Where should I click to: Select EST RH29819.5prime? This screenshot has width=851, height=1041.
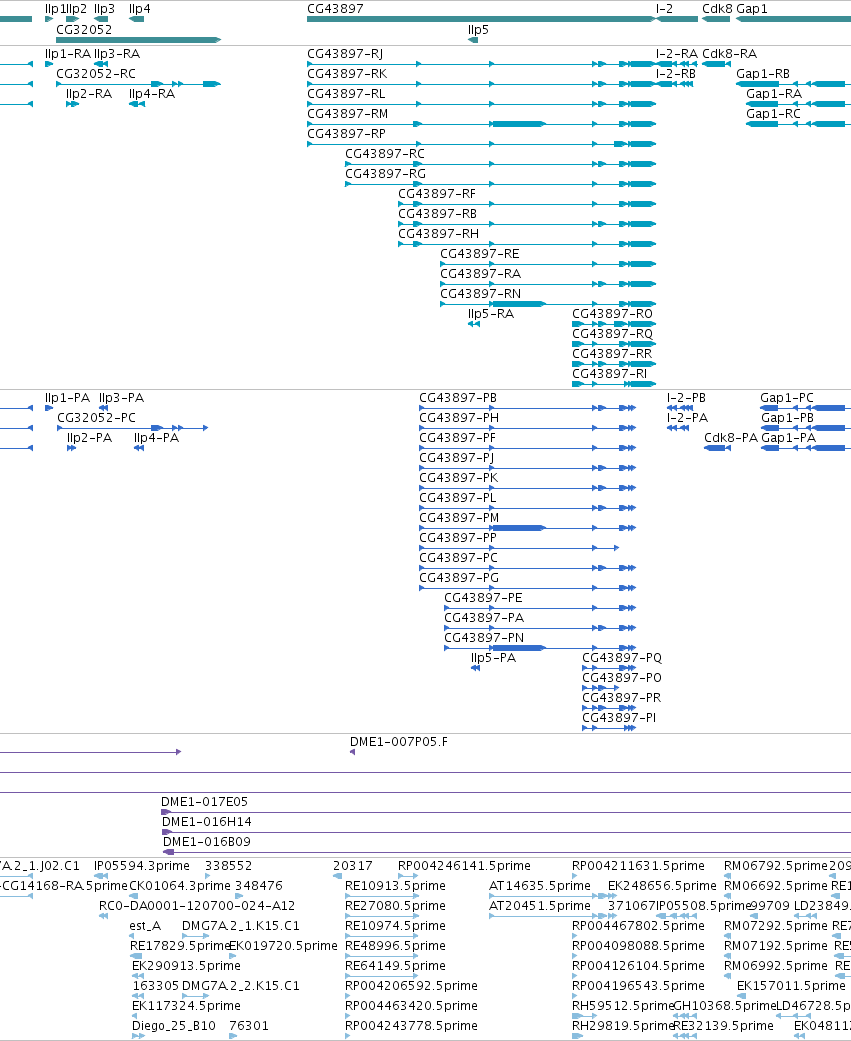click(578, 1036)
